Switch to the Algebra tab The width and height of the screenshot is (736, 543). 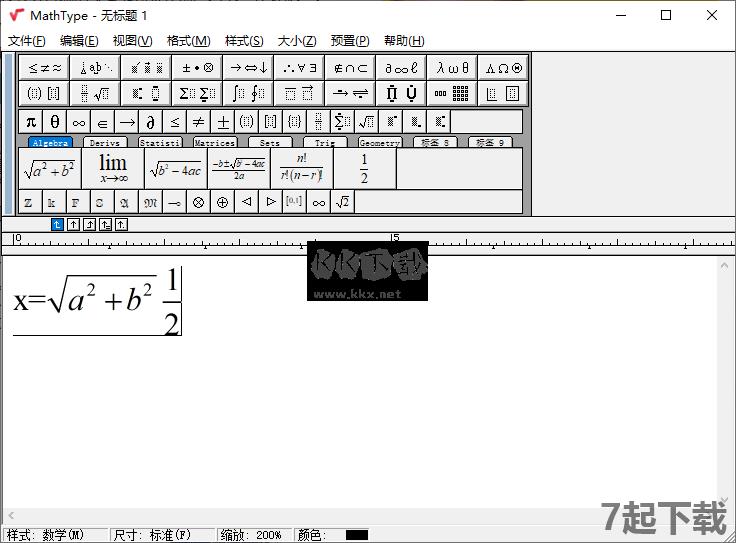[x=50, y=142]
